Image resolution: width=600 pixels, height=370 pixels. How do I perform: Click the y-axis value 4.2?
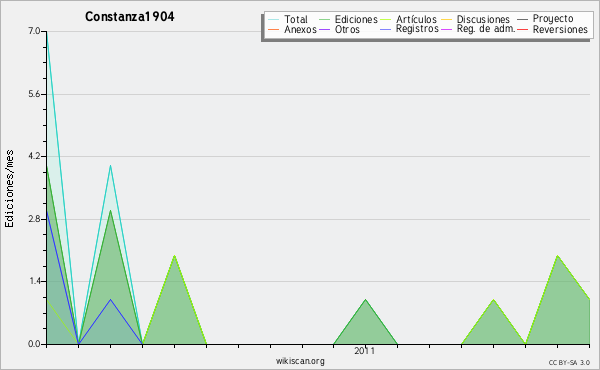34,156
